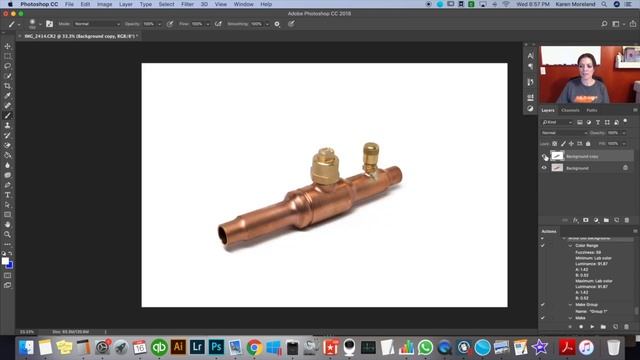Select the Clone Stamp tool
Viewport: 640px width, 360px height.
pyautogui.click(x=7, y=125)
